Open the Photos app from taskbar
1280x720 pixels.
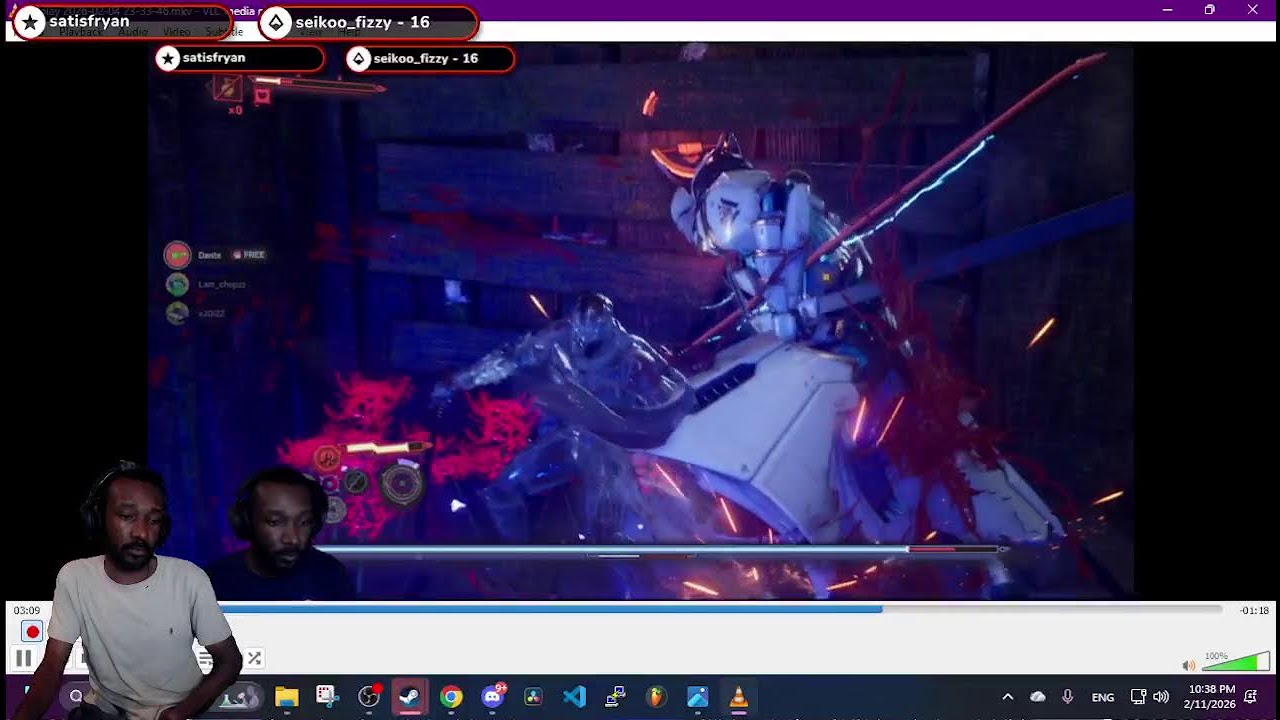[x=697, y=697]
